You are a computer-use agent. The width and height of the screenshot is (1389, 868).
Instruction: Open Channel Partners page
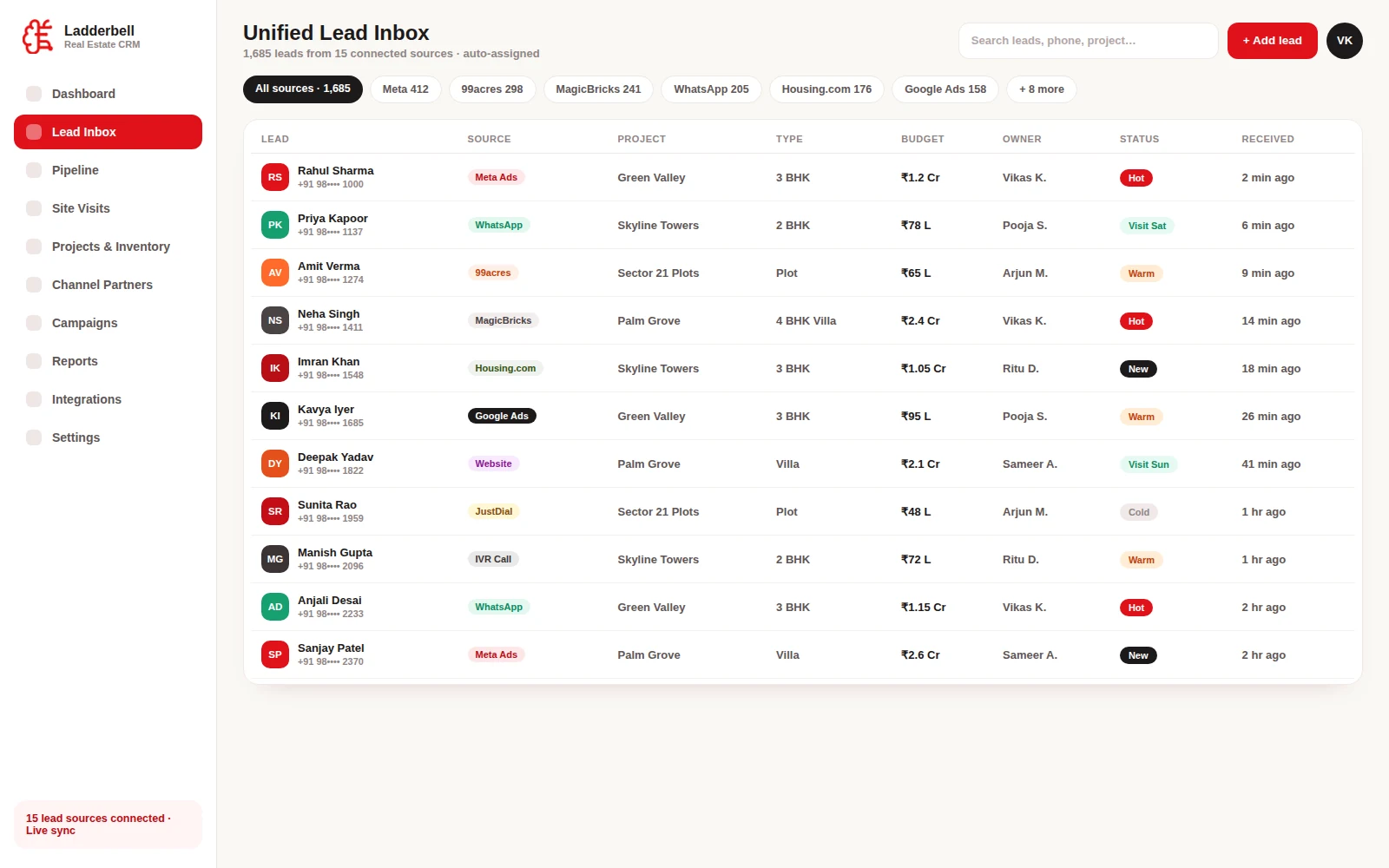[108, 285]
